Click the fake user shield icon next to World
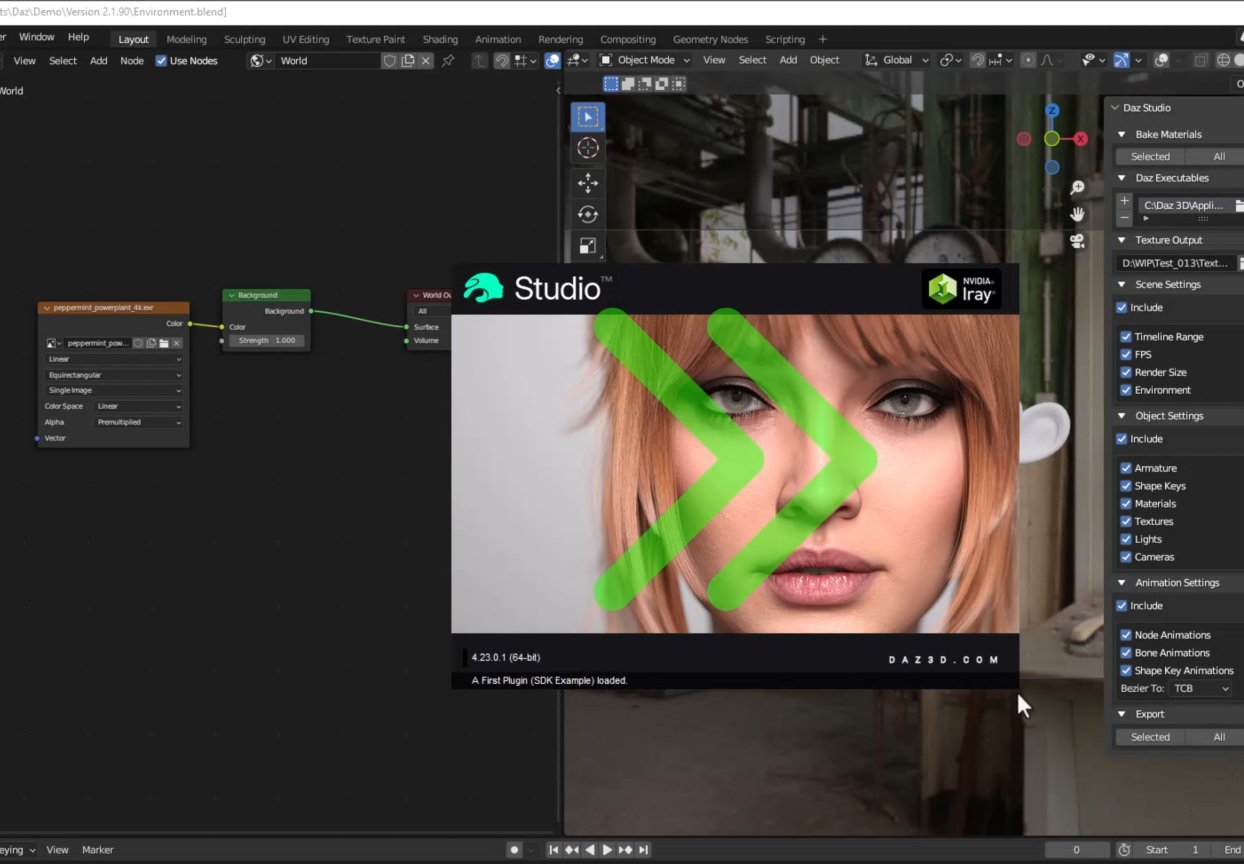 click(x=390, y=61)
